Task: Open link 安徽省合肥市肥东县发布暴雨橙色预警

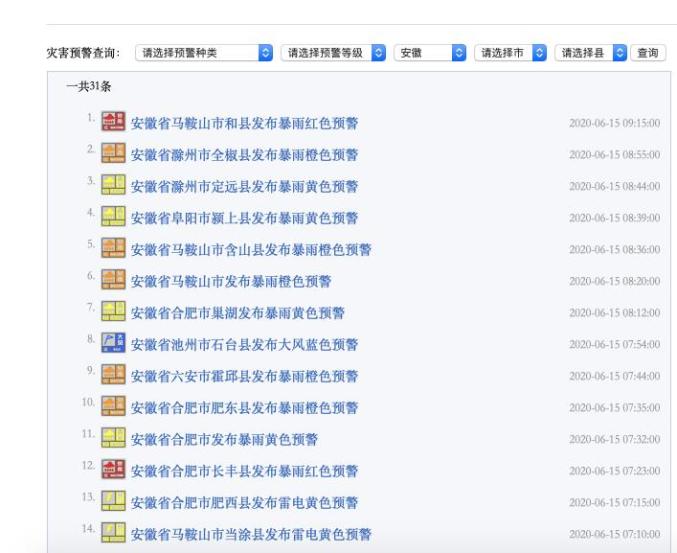Action: click(x=244, y=408)
